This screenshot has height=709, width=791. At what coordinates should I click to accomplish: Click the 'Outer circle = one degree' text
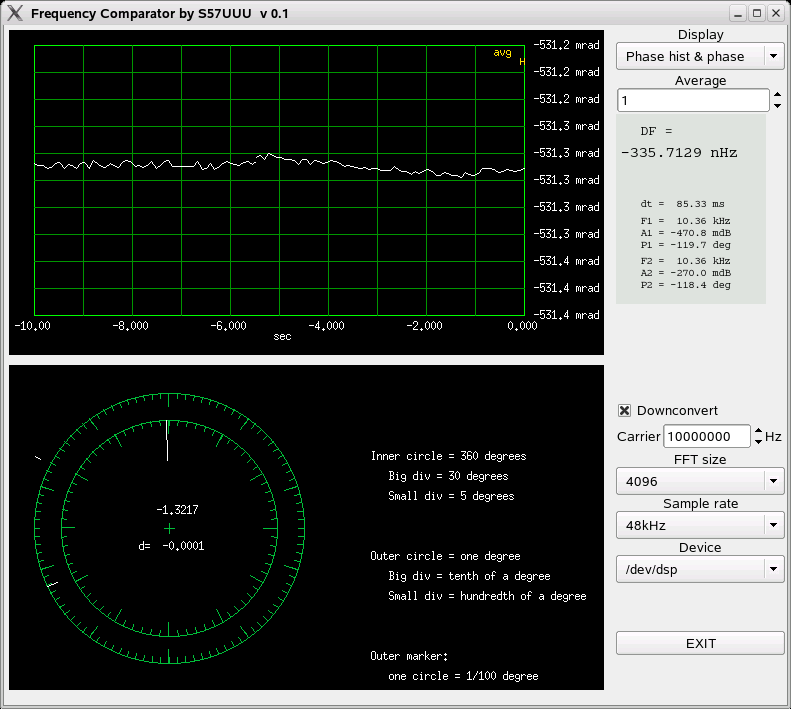(x=445, y=556)
